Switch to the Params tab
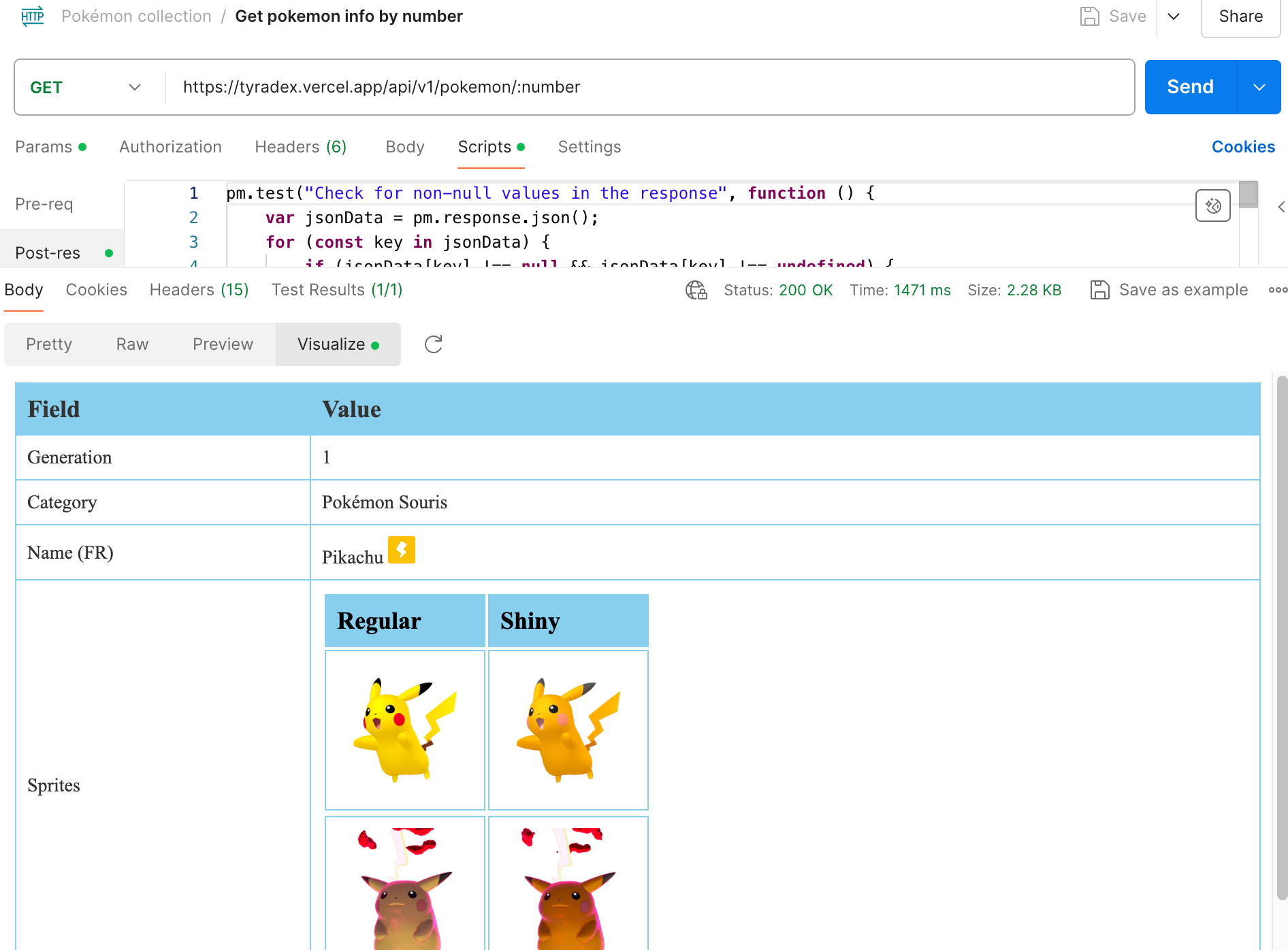This screenshot has height=950, width=1288. pos(50,147)
